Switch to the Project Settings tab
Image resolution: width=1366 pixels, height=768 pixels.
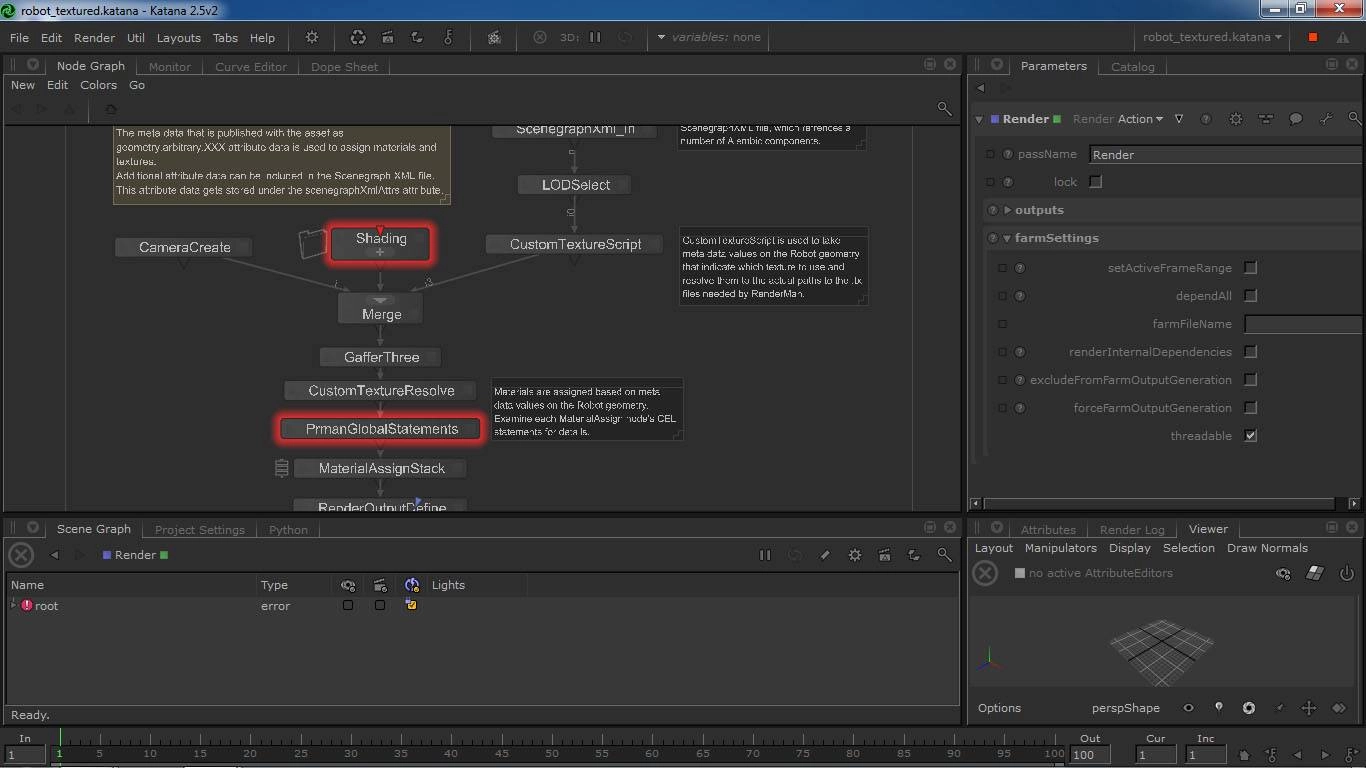pos(200,530)
